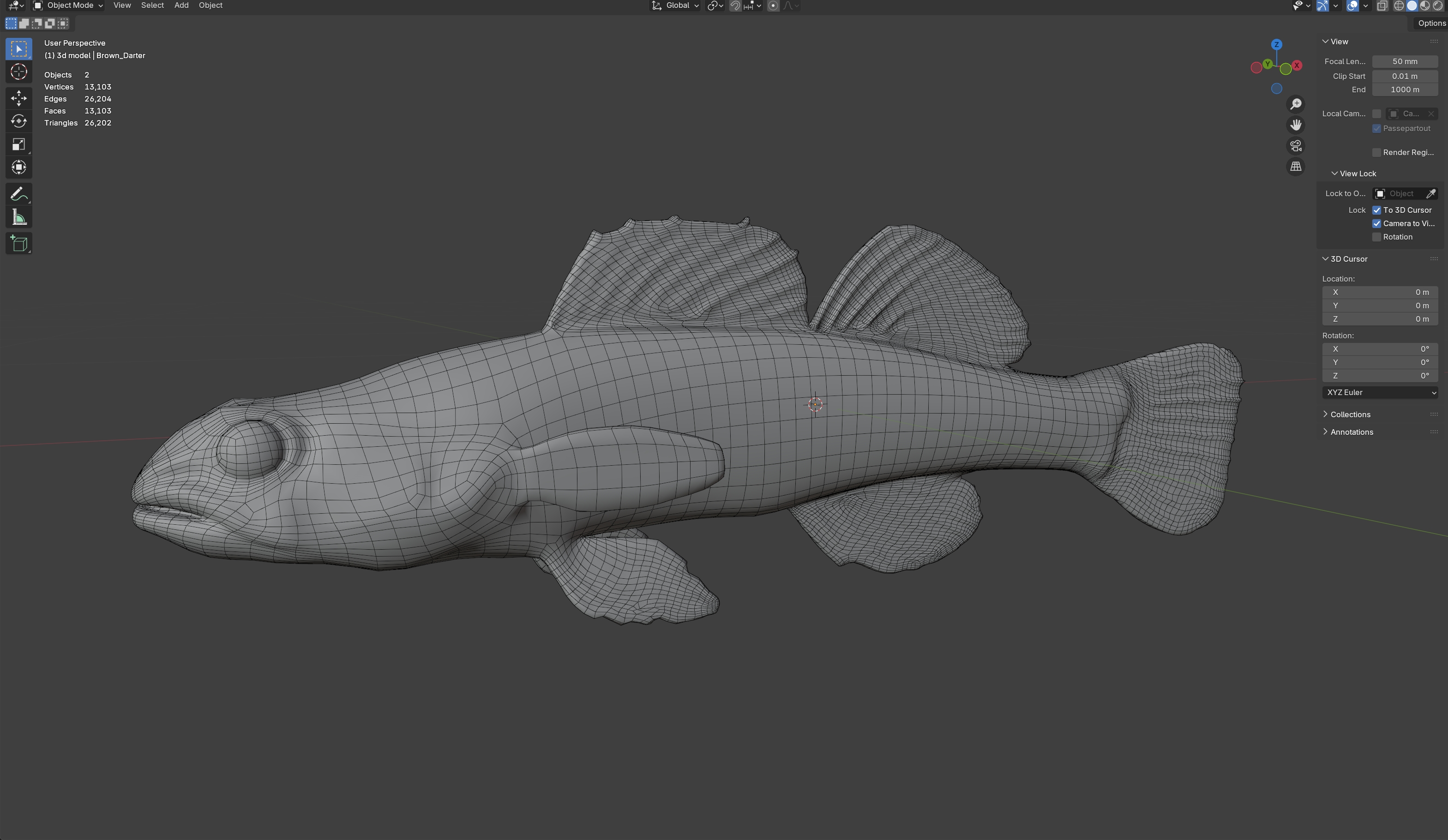Activate the Annotate pencil tool
Screen dimensions: 1448x840
tap(18, 194)
